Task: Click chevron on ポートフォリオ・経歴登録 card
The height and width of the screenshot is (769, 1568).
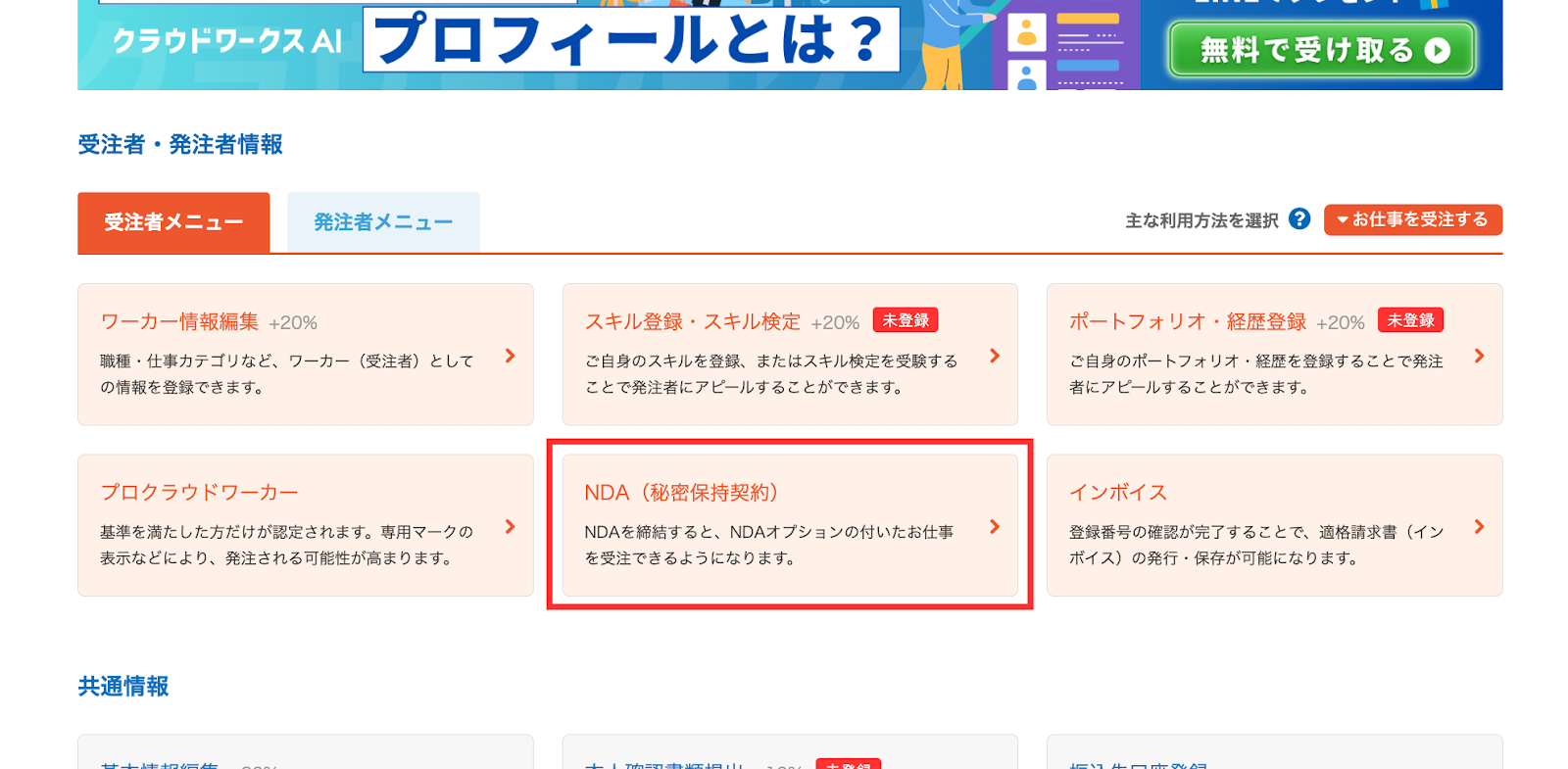Action: (1479, 356)
